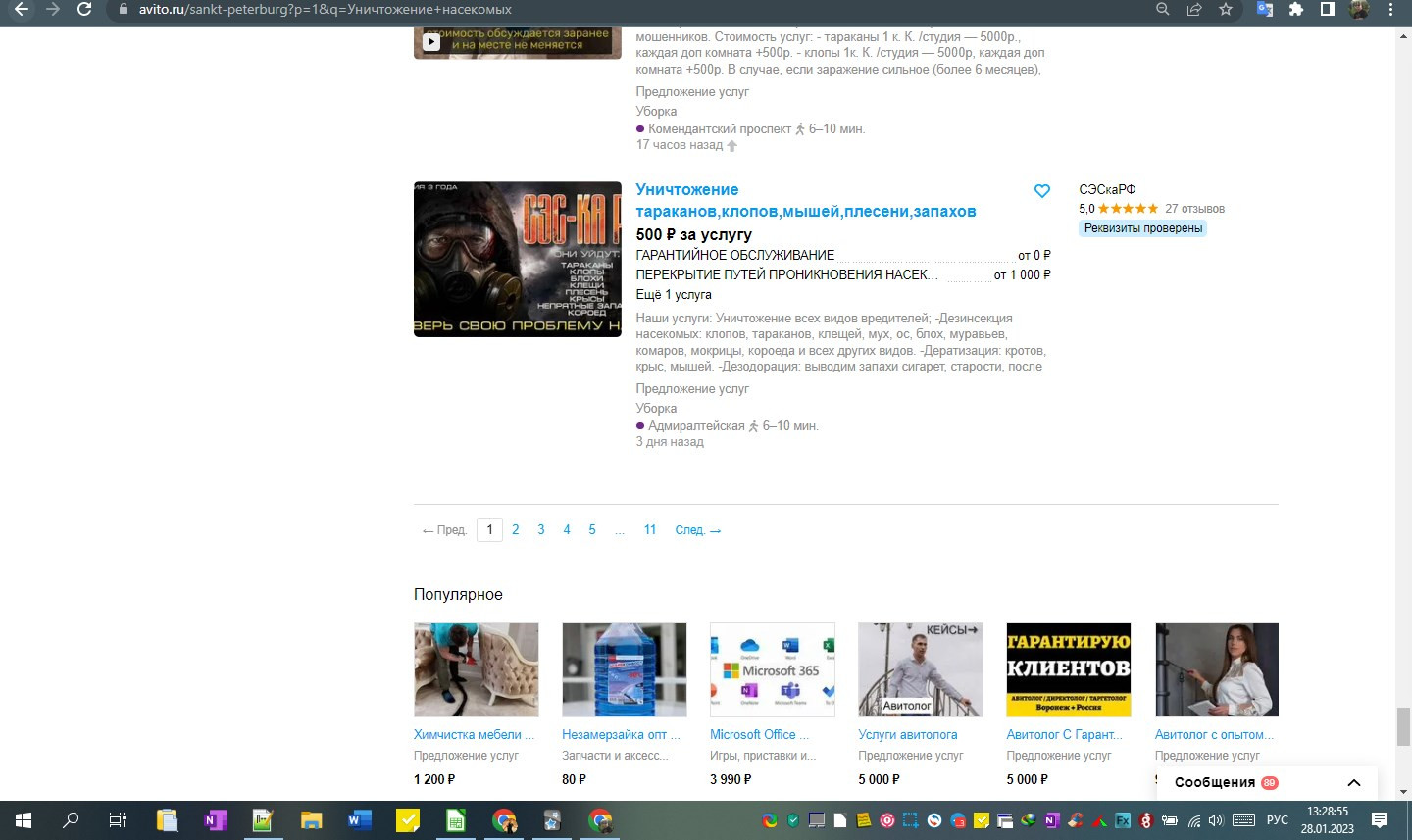Image resolution: width=1412 pixels, height=840 pixels.
Task: Click the Комендантский проспект metro location
Action: (x=720, y=129)
